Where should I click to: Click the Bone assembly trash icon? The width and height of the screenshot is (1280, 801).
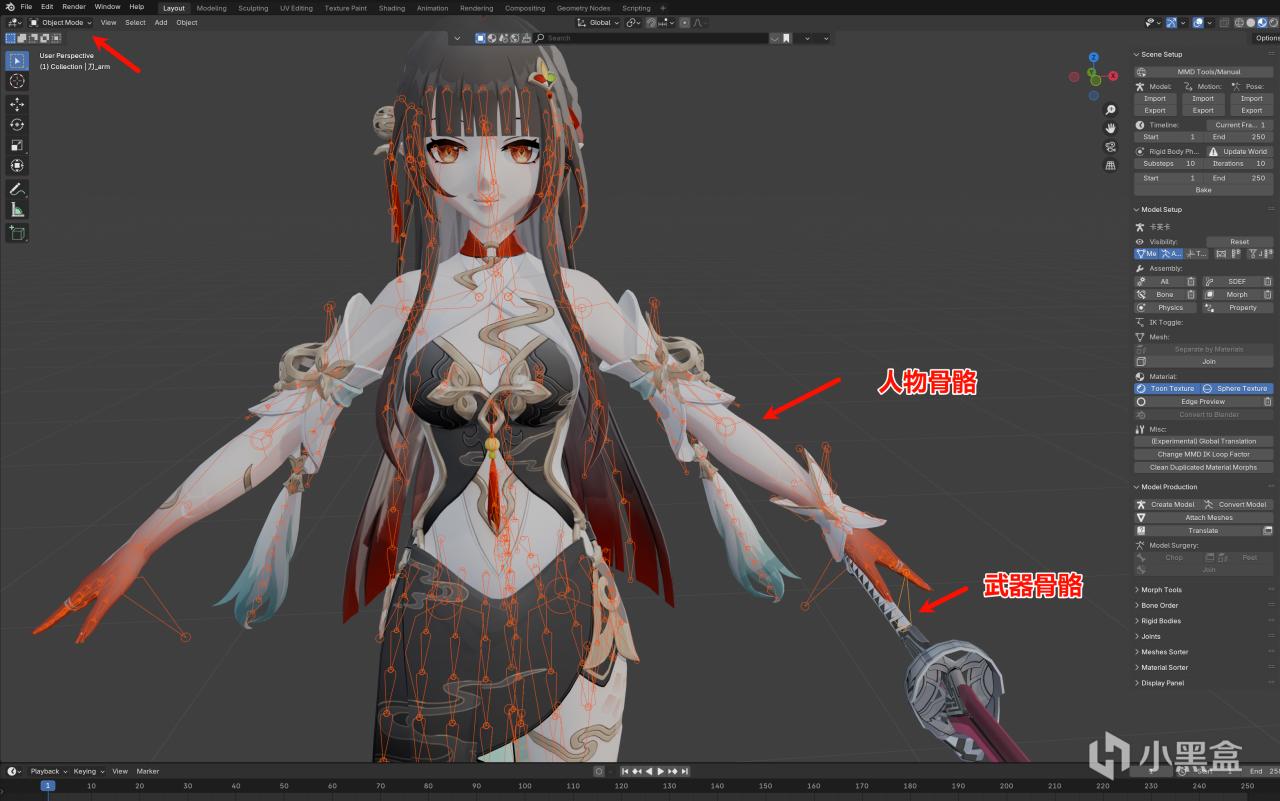tap(1191, 295)
